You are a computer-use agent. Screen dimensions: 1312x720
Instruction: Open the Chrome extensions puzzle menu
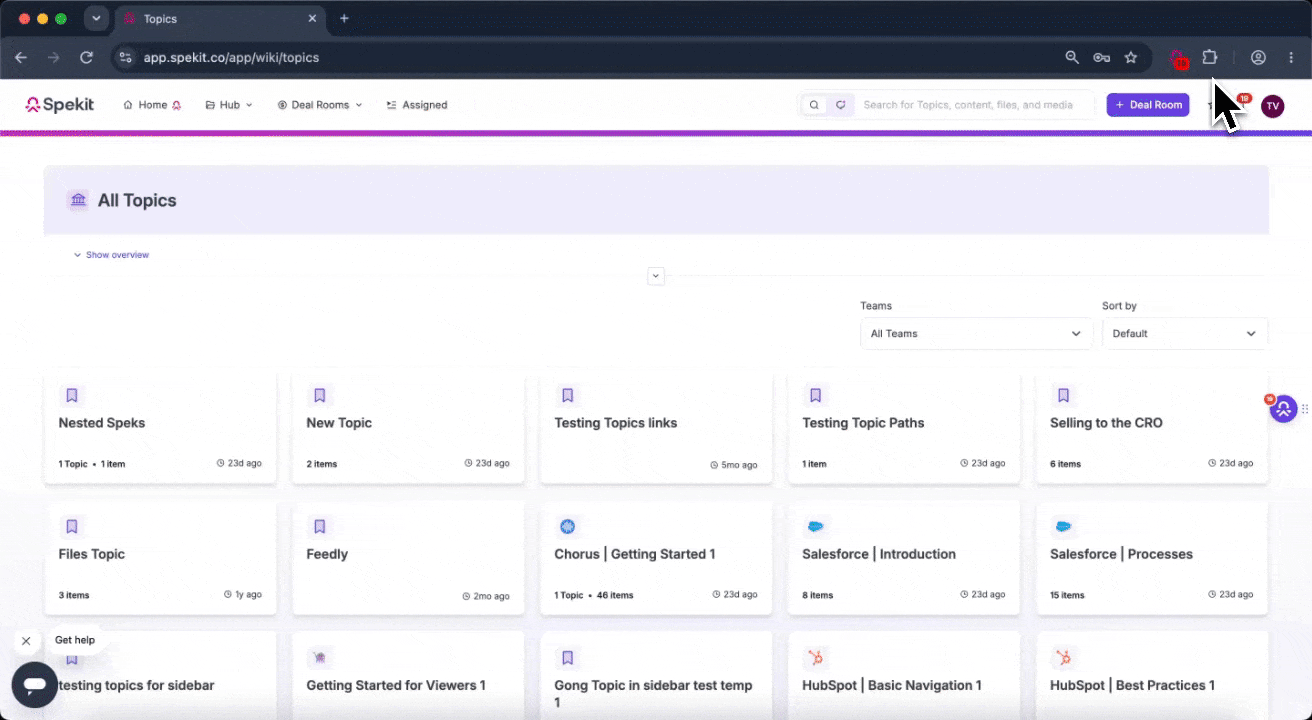click(x=1210, y=57)
